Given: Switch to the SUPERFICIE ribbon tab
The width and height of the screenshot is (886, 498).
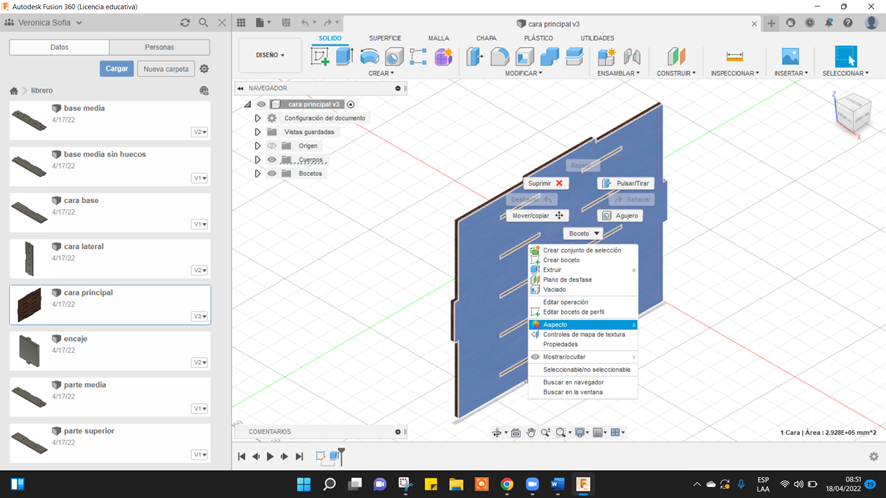Looking at the screenshot, I should tap(385, 38).
